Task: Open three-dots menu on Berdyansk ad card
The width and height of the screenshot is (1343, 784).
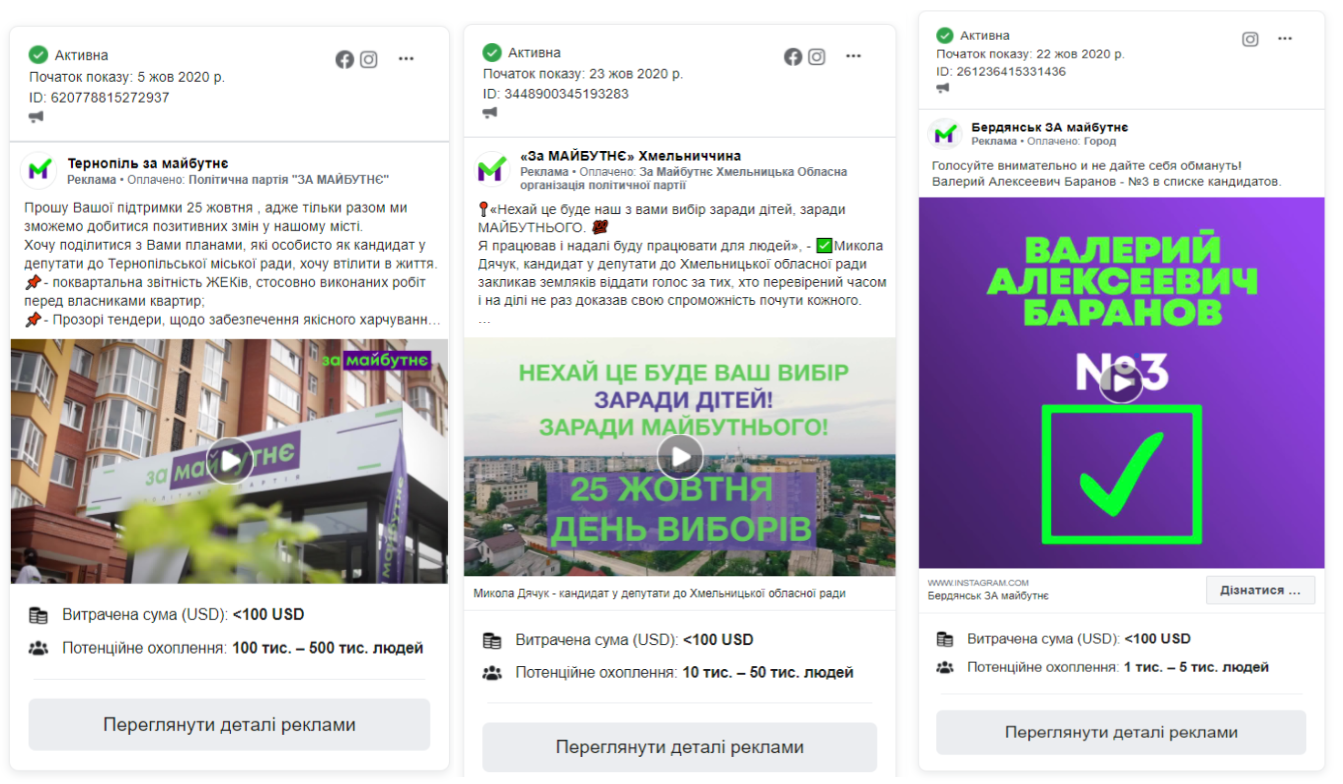Action: point(1285,39)
